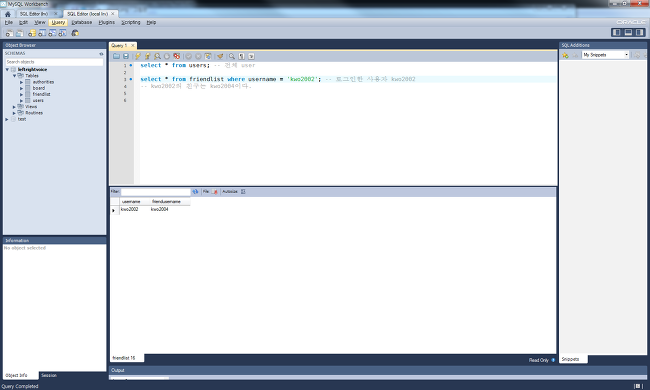The height and width of the screenshot is (390, 650).
Task: Switch to the Session tab
Action: pos(49,375)
